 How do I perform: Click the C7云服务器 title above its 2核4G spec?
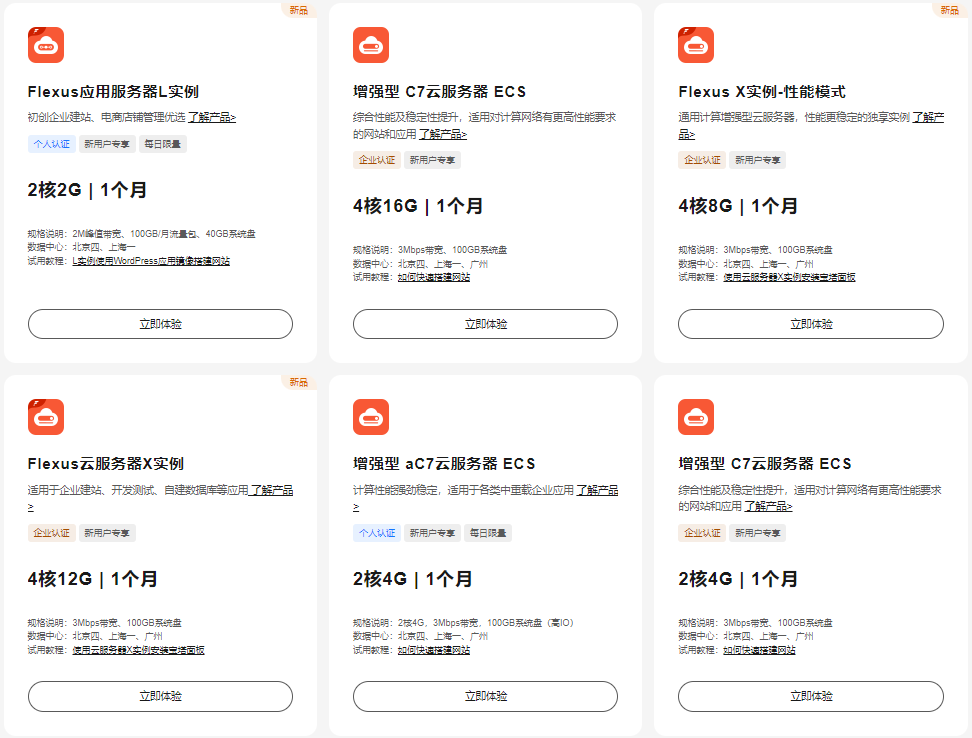pos(765,463)
